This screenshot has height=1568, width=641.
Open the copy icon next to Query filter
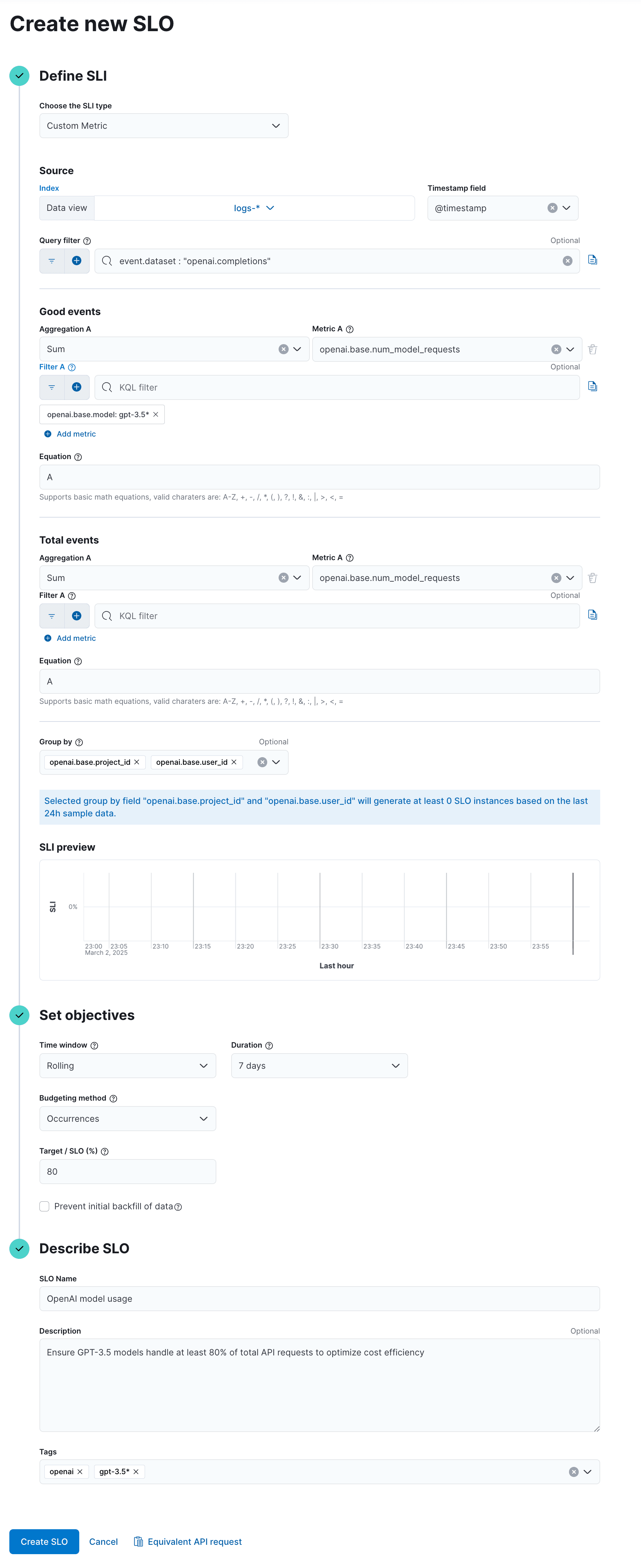tap(592, 260)
